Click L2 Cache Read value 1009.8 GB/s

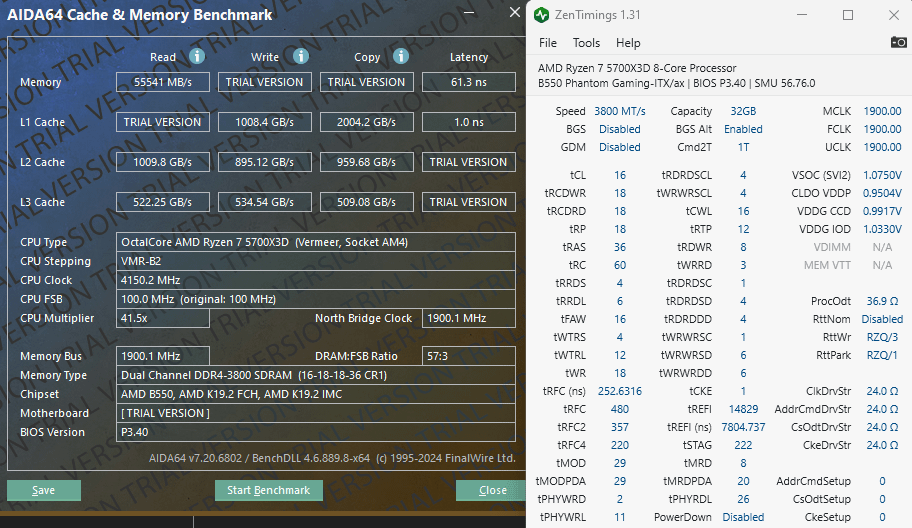tap(163, 162)
